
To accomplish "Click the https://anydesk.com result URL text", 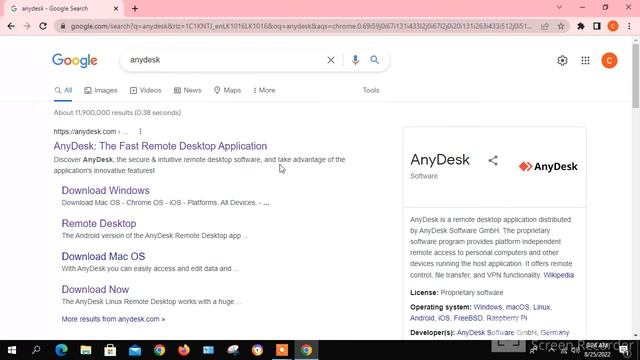I will coord(85,131).
